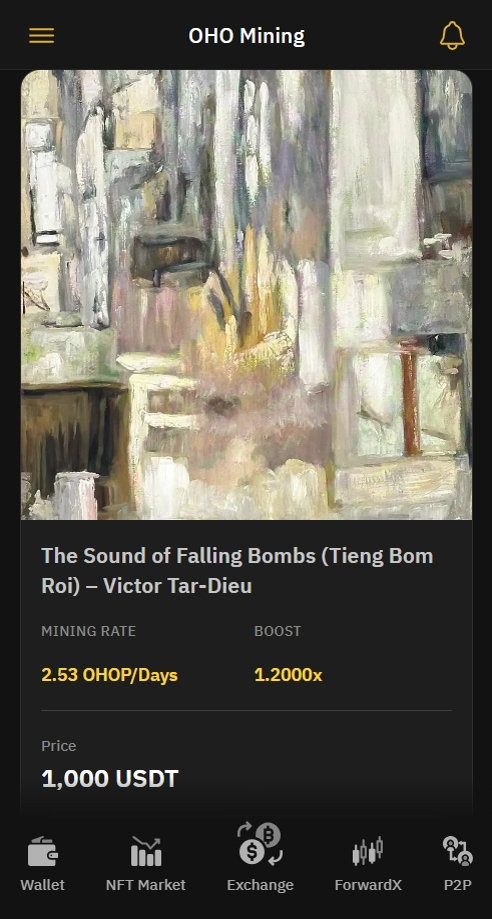Select the P2P tab label
The image size is (492, 919).
(x=457, y=885)
